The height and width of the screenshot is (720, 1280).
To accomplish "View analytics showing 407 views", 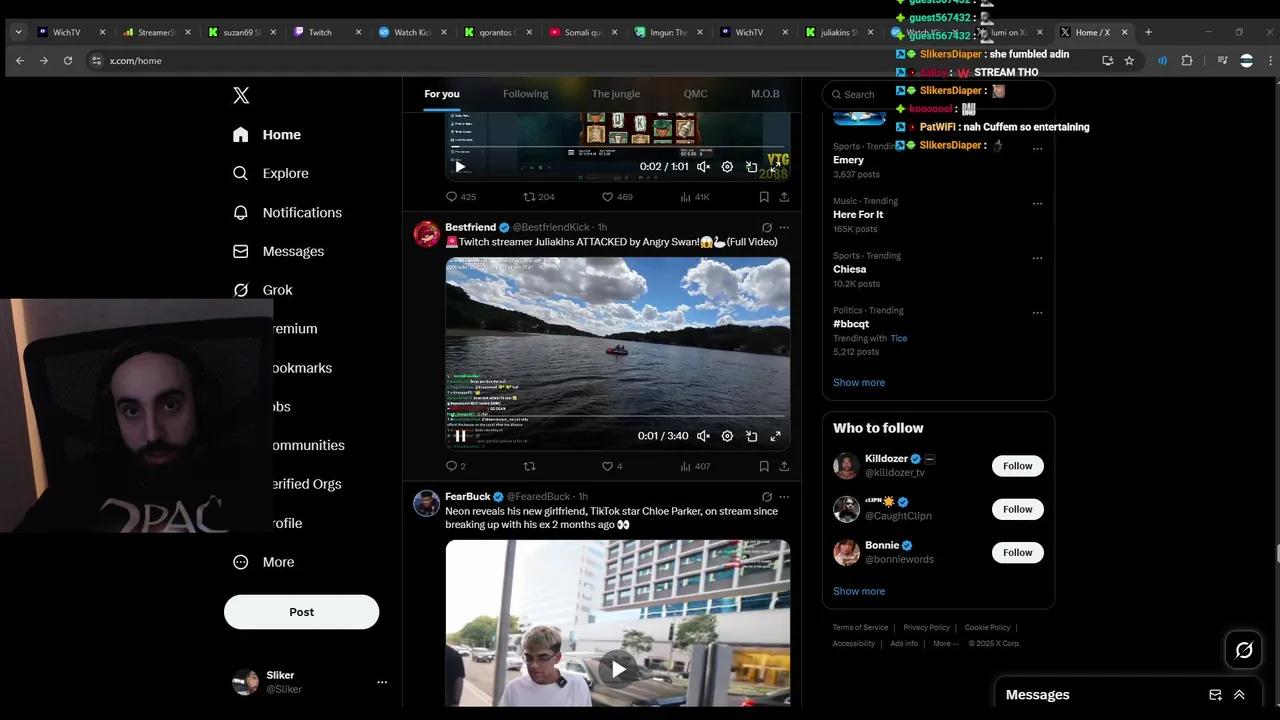I will 694,466.
